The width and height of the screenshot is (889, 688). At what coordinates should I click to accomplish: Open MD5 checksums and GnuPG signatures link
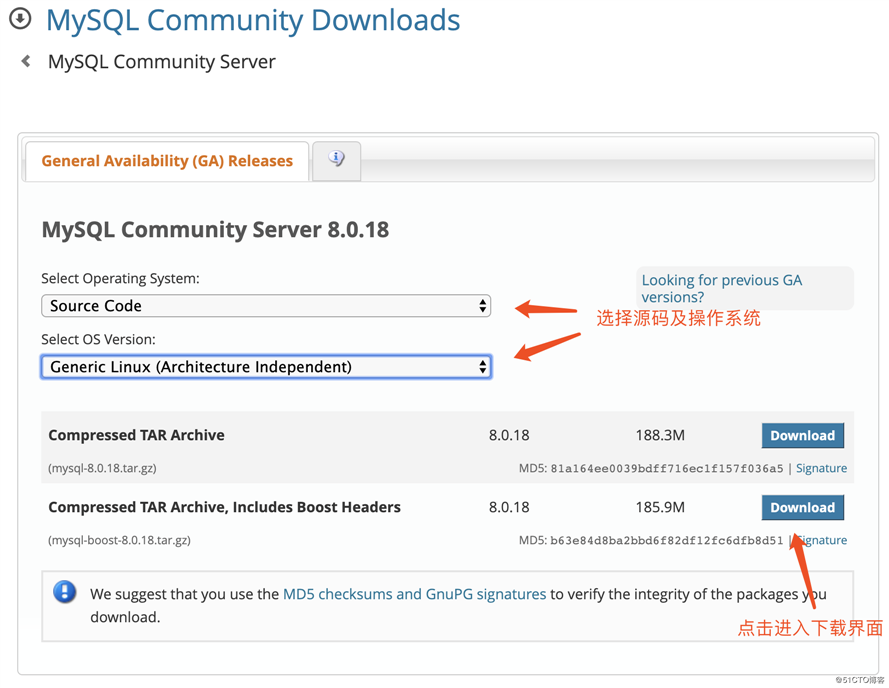414,594
